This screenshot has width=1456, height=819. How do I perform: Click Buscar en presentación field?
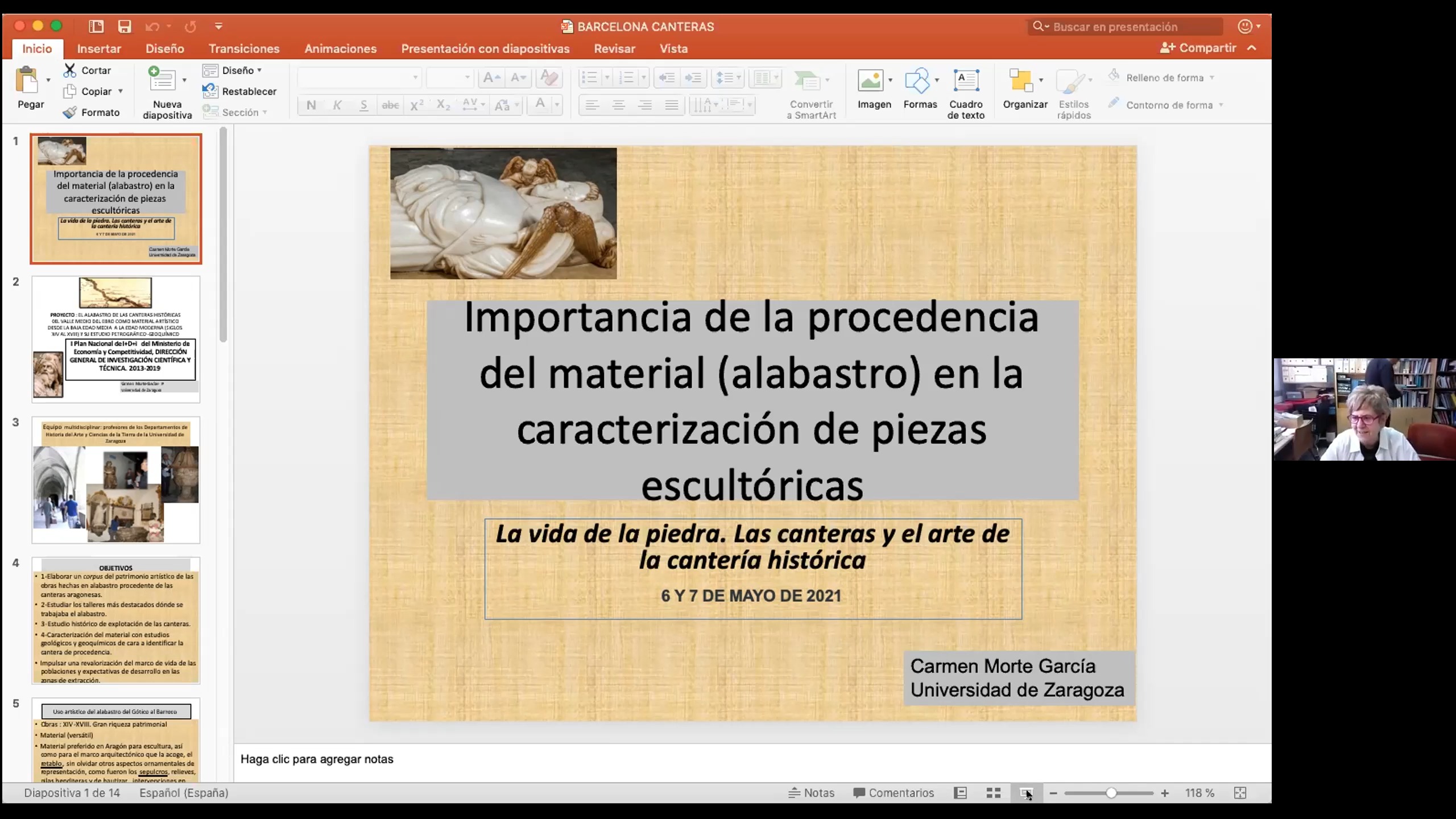[1125, 27]
